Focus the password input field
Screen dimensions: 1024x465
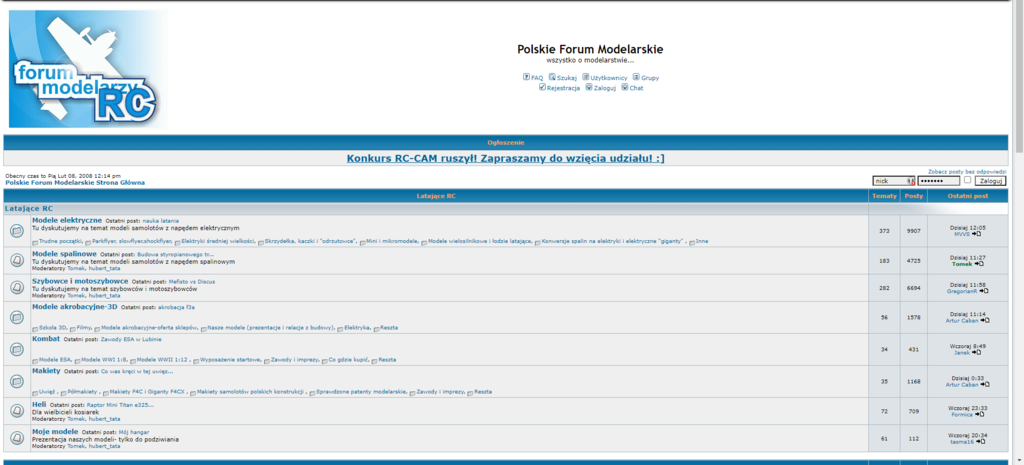point(938,181)
